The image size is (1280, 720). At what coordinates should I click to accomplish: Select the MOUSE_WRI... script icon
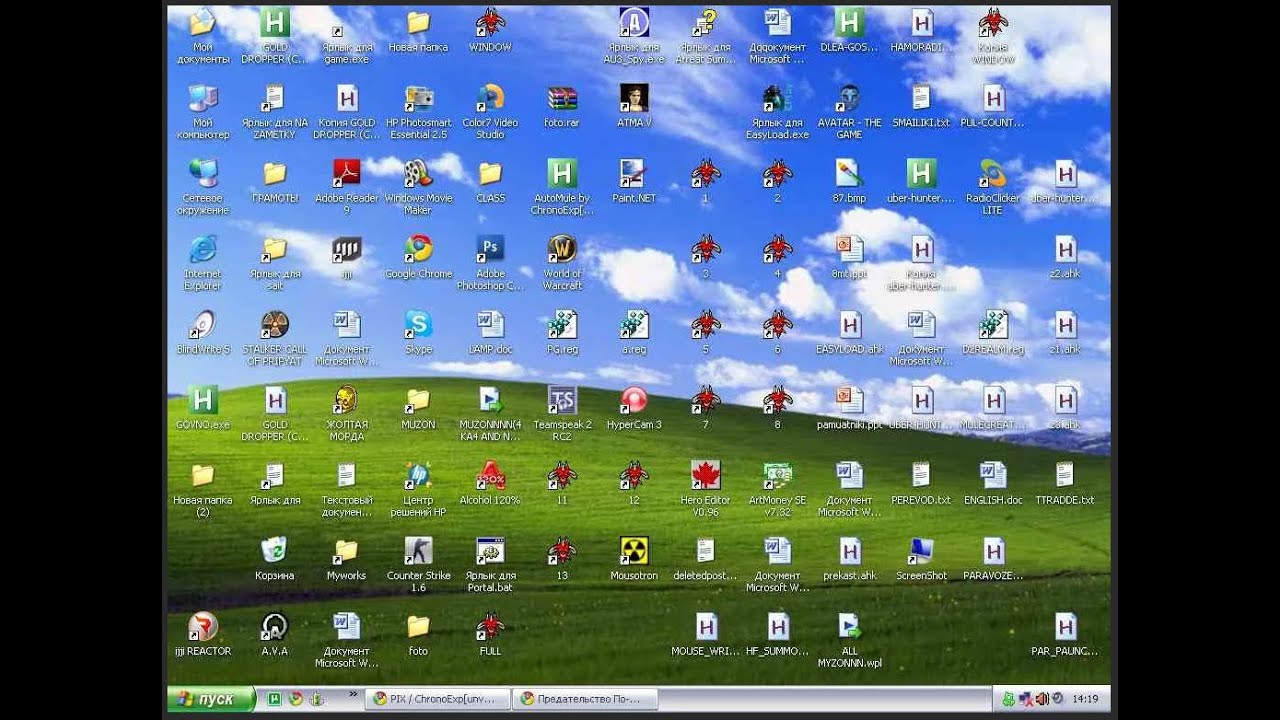[x=706, y=635]
